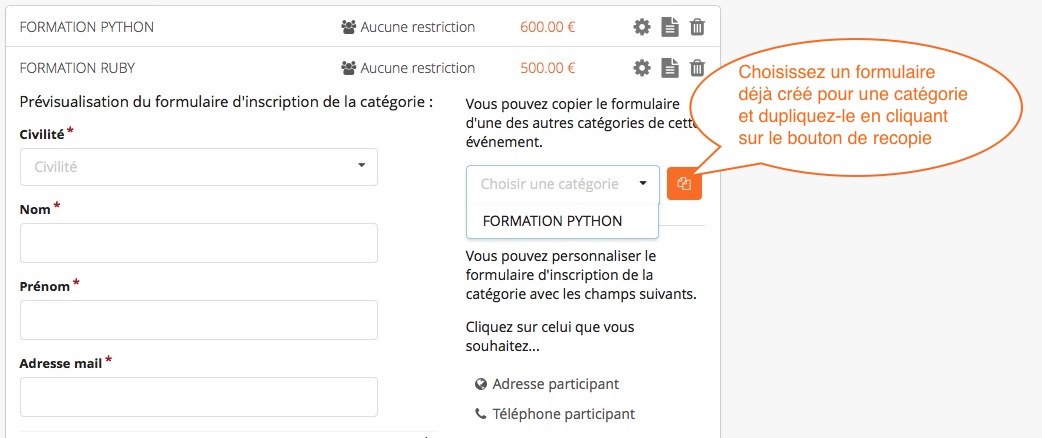The width and height of the screenshot is (1042, 438).
Task: Add the Adresse participant field
Action: point(556,384)
